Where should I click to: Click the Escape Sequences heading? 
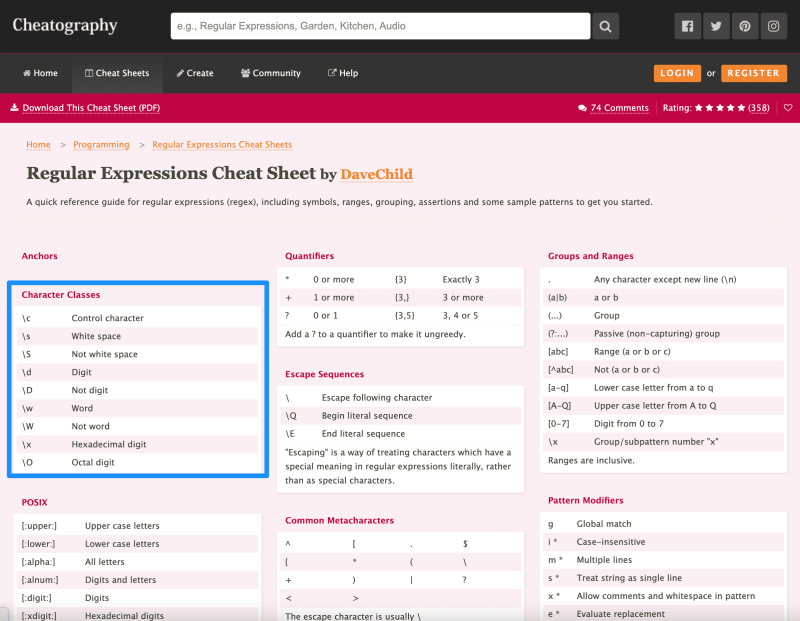pyautogui.click(x=324, y=374)
